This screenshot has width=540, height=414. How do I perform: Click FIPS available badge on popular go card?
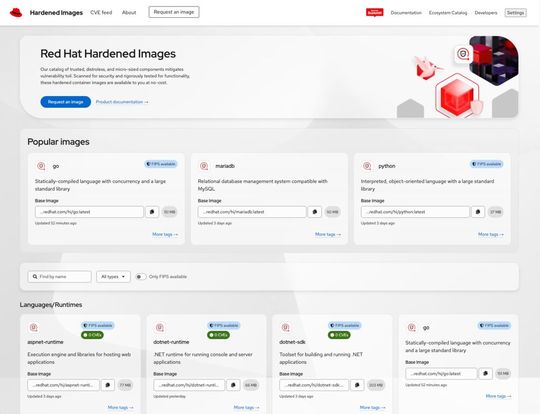(161, 164)
